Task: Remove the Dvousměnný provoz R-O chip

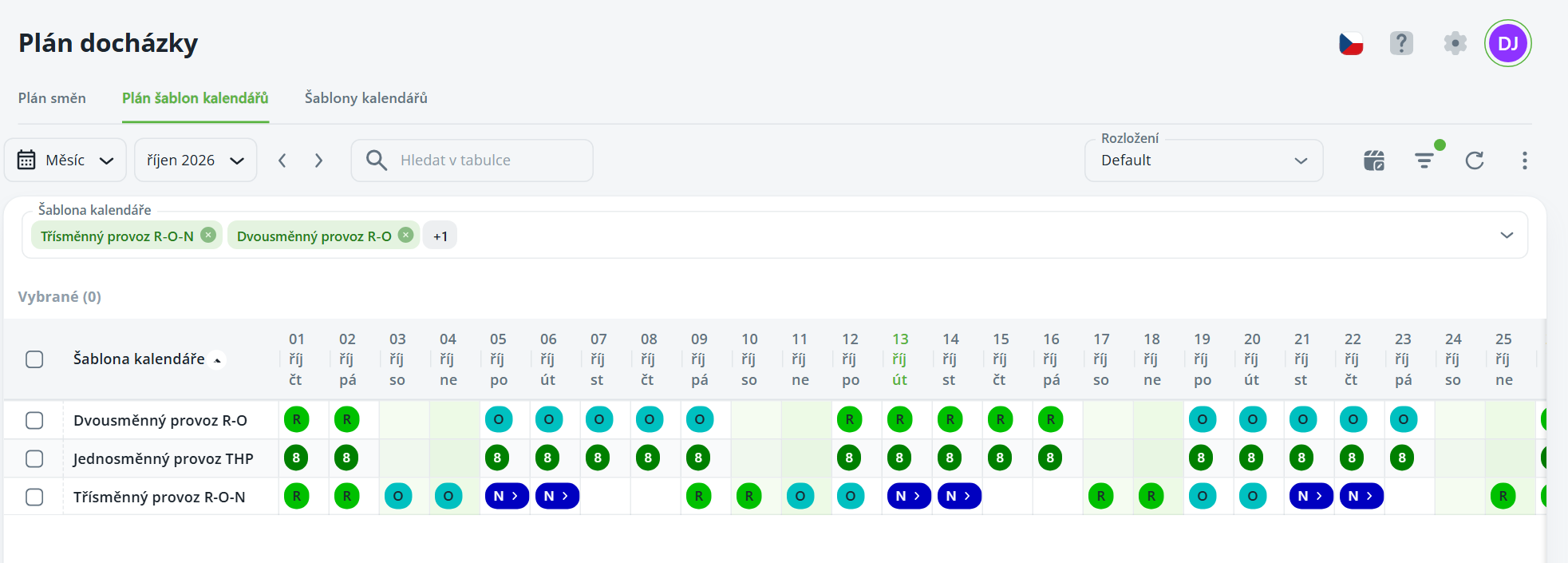Action: (x=405, y=235)
